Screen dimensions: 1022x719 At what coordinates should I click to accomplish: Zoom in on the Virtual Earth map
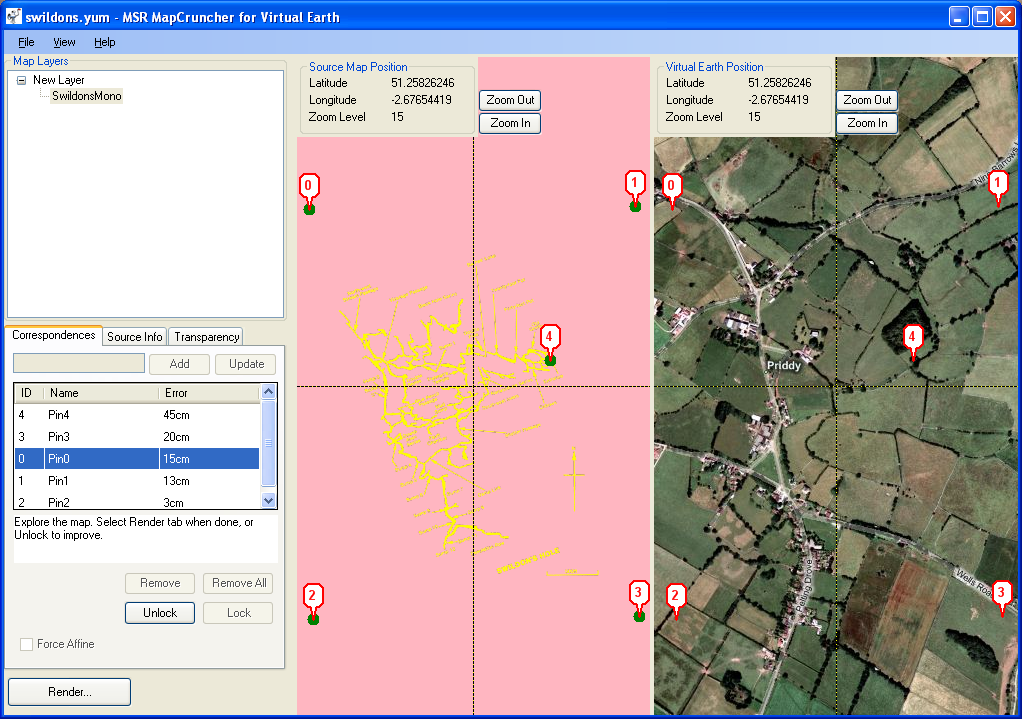(867, 123)
